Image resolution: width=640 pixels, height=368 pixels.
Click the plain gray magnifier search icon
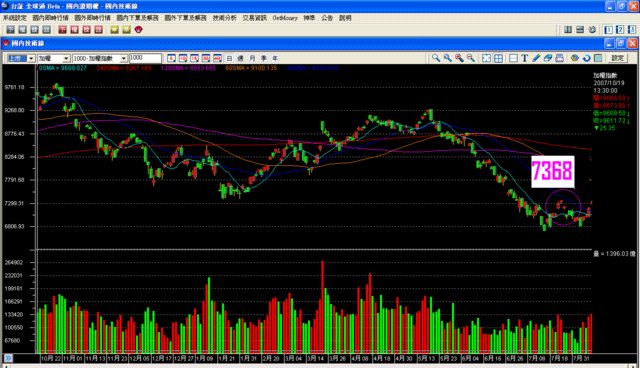click(x=436, y=58)
